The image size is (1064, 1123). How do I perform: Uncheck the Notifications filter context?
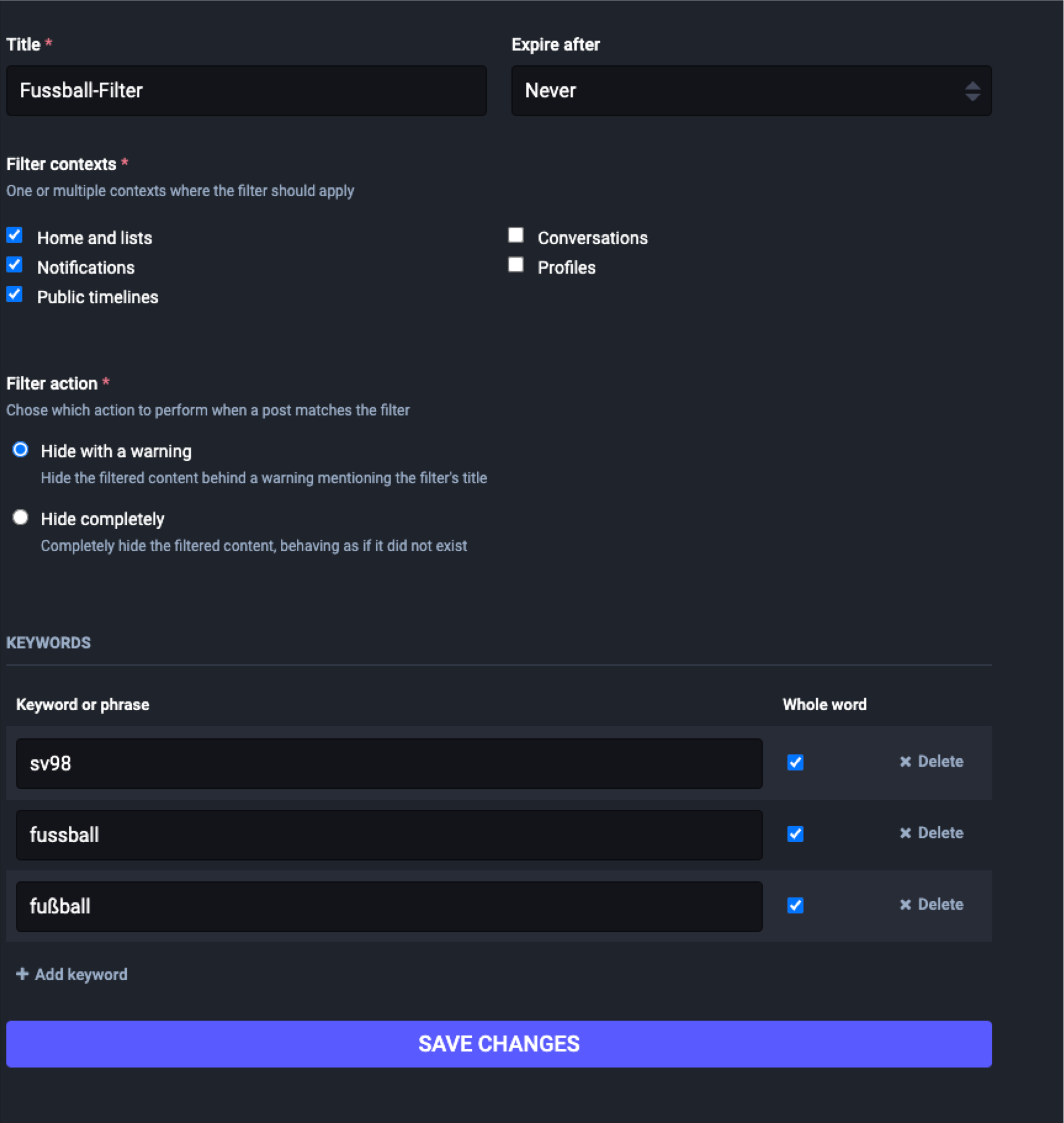(14, 264)
